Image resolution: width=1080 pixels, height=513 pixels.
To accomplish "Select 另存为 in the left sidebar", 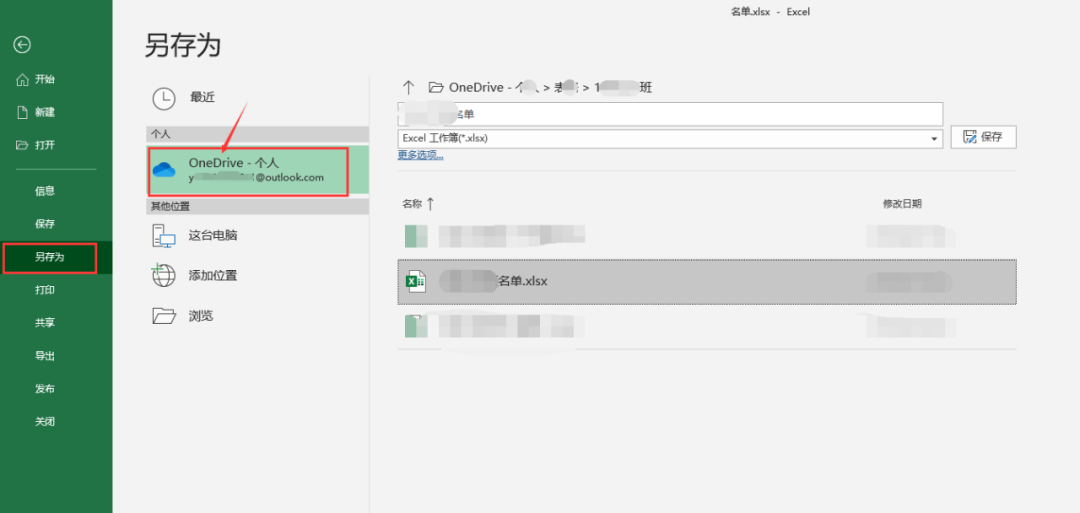I will tap(50, 257).
